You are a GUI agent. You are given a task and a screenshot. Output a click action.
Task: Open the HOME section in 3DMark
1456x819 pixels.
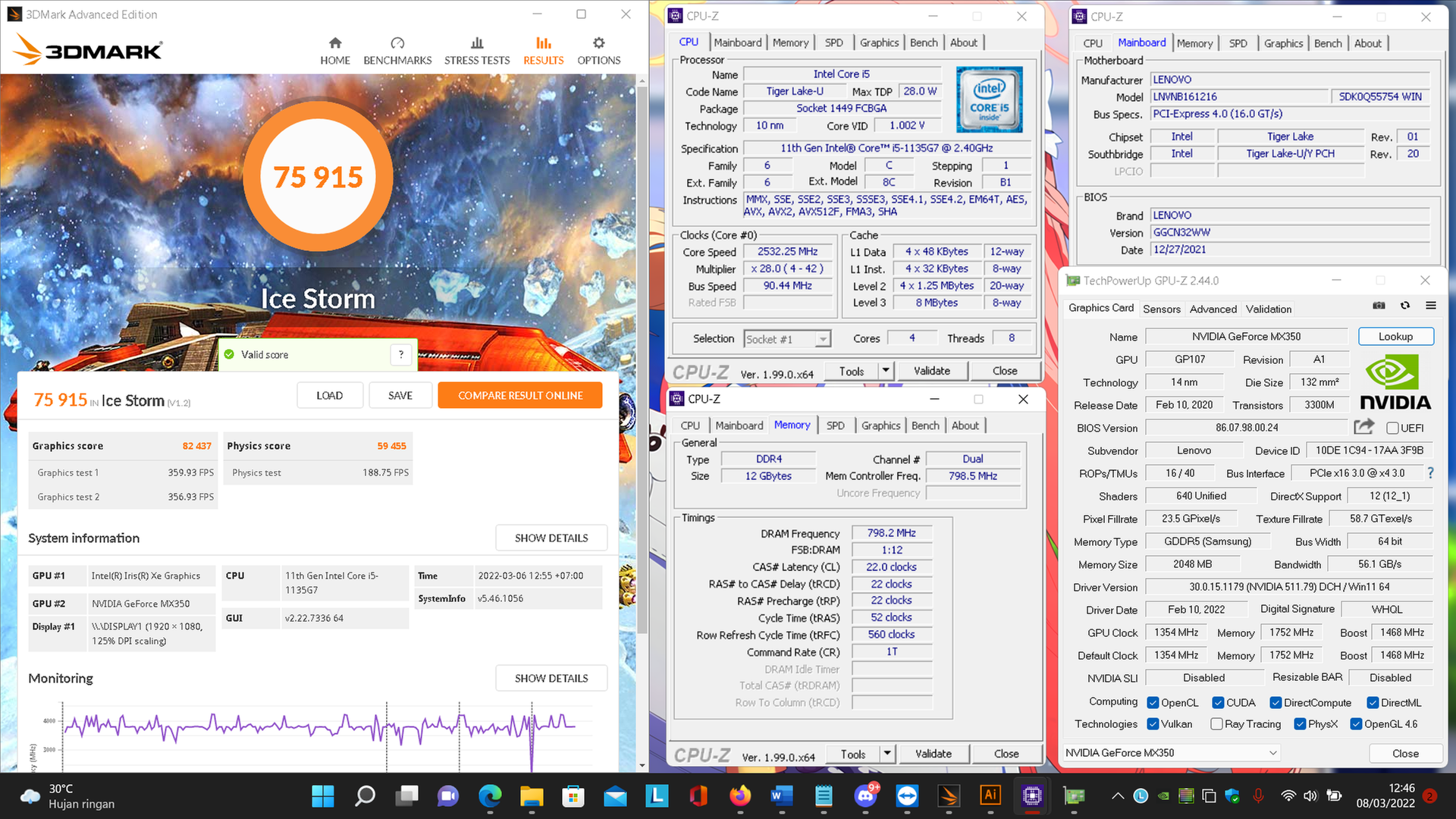point(334,52)
